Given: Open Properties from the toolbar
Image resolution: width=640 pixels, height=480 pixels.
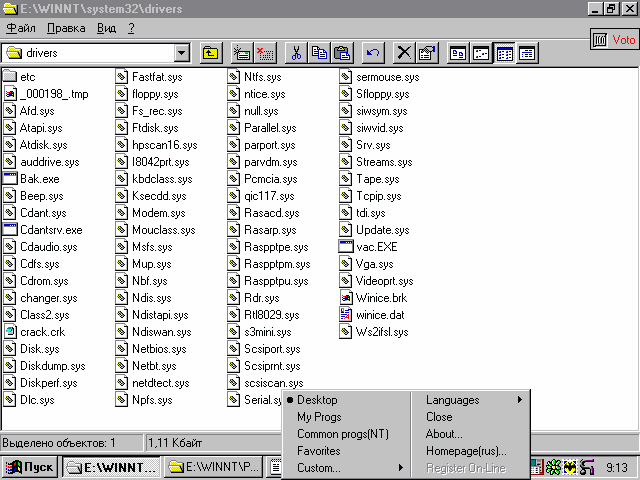Looking at the screenshot, I should click(x=427, y=53).
